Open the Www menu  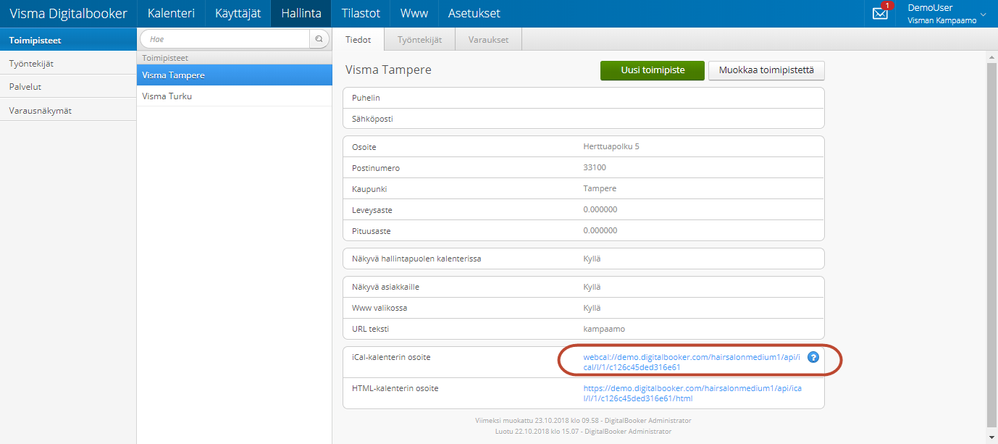pyautogui.click(x=414, y=13)
